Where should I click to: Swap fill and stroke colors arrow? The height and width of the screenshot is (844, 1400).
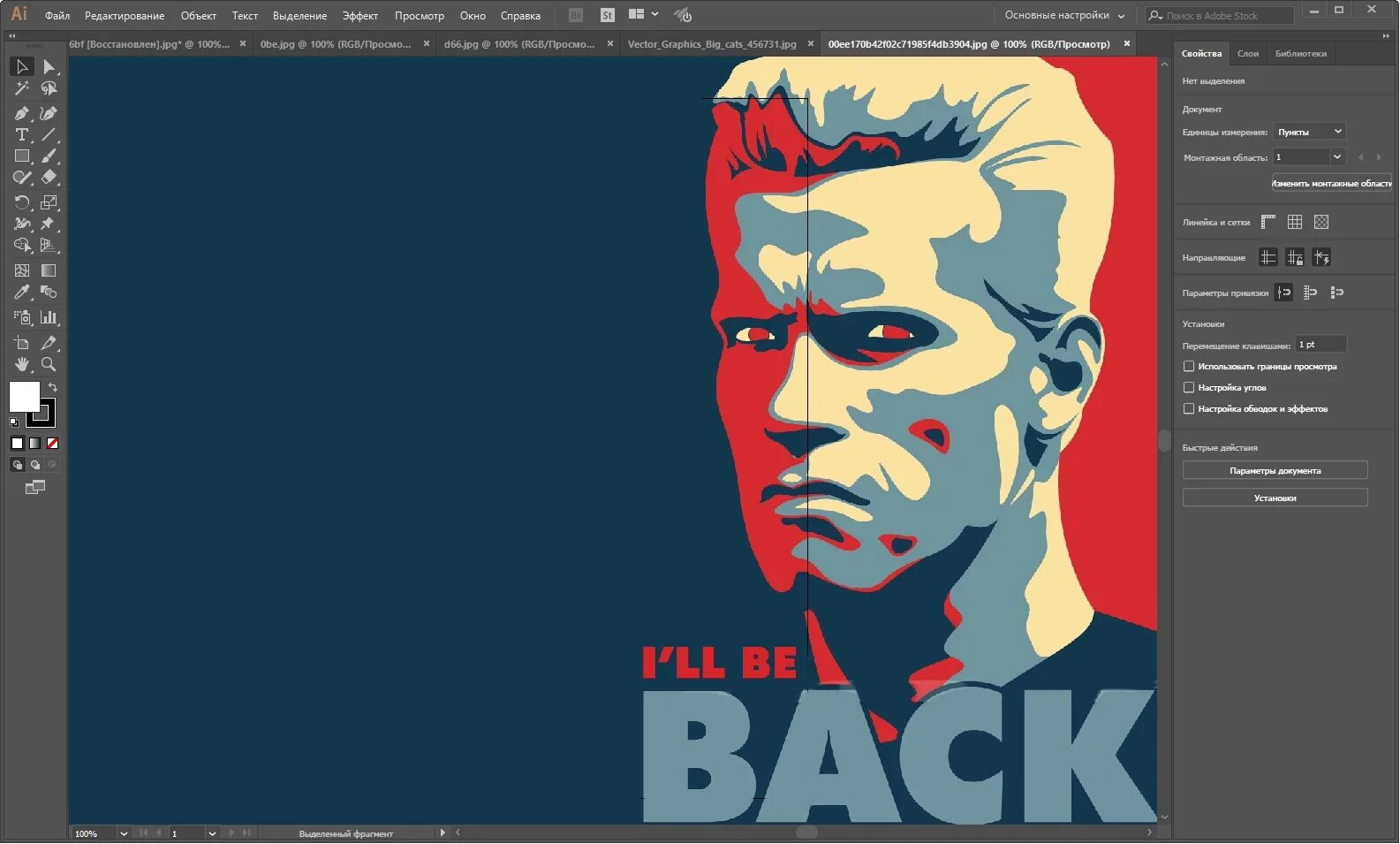53,387
